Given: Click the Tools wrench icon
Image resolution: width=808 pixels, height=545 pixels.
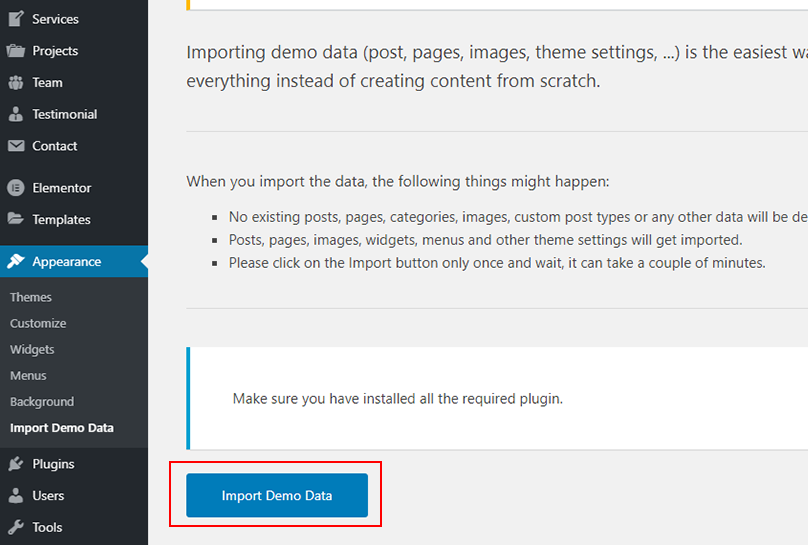Looking at the screenshot, I should (15, 528).
